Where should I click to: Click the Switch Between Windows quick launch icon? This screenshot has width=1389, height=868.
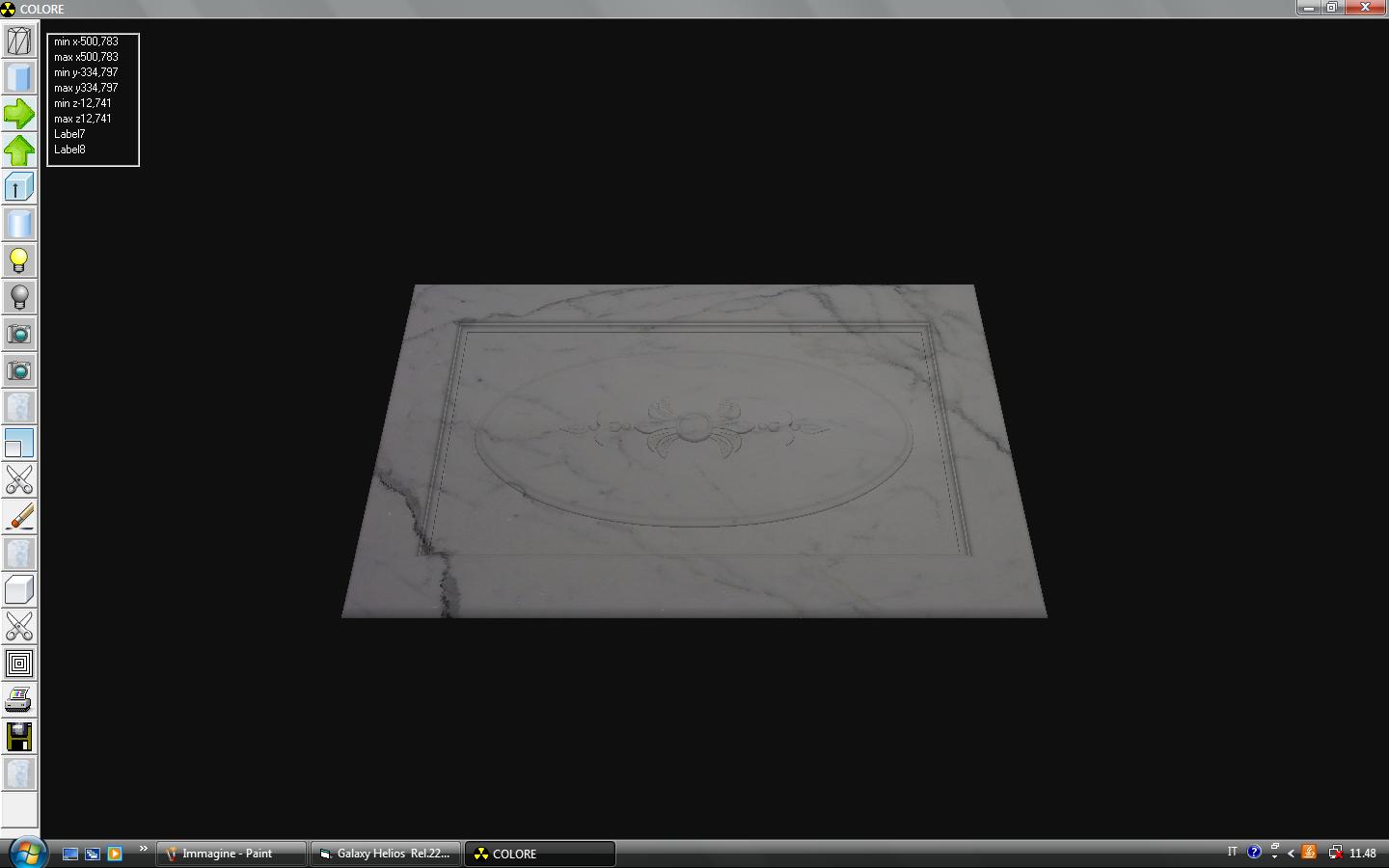pyautogui.click(x=93, y=854)
